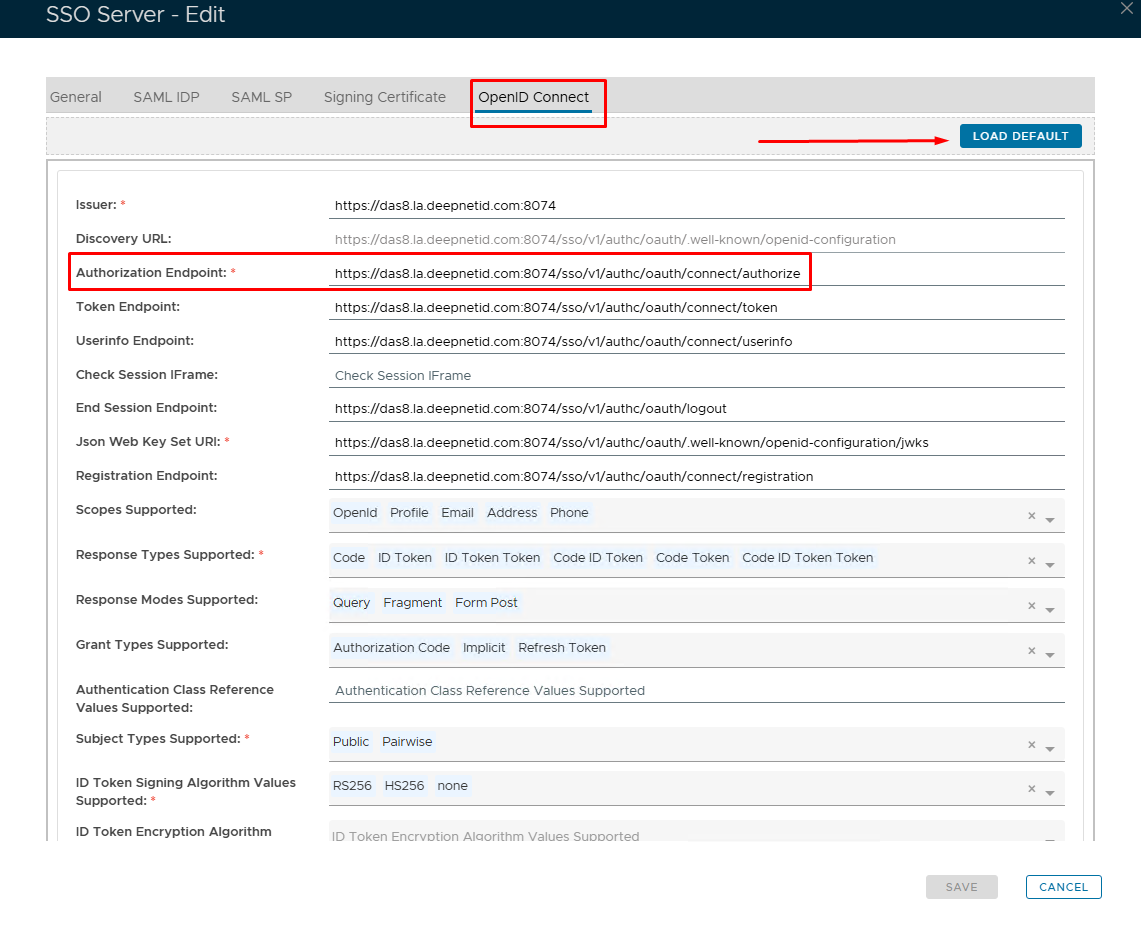Viewport: 1141px width, 927px height.
Task: Clear ID Token Signing Algorithm values x icon
Action: click(1031, 789)
